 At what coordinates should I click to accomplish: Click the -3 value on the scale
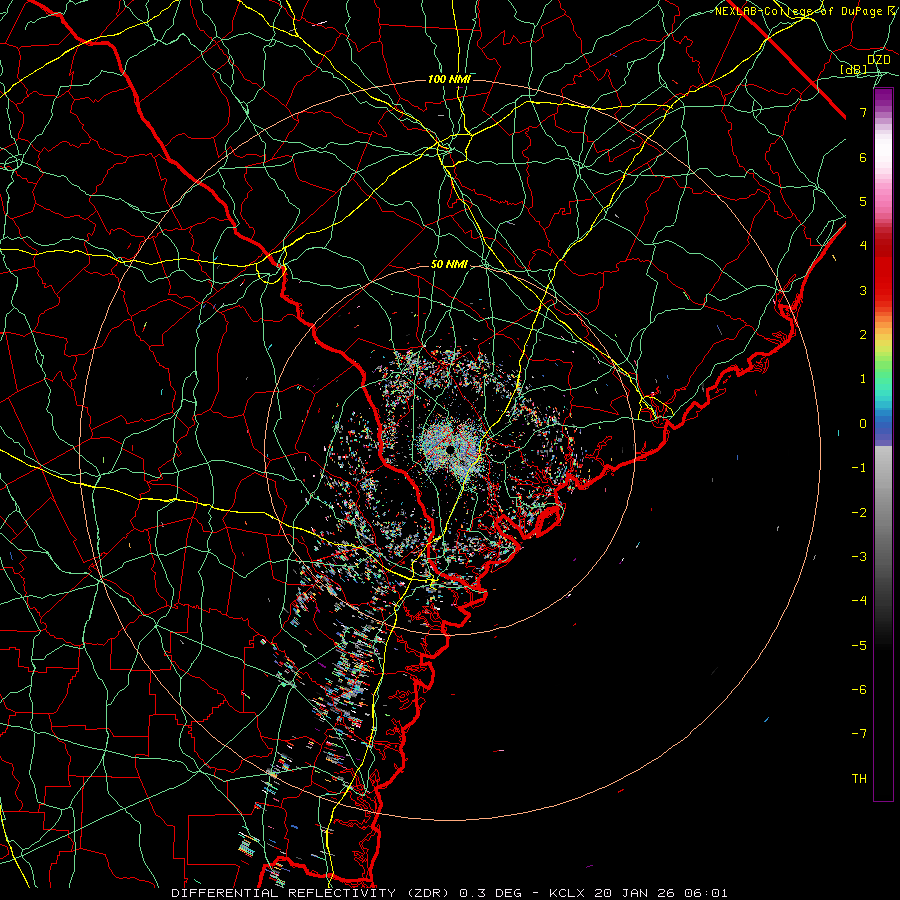tap(859, 557)
